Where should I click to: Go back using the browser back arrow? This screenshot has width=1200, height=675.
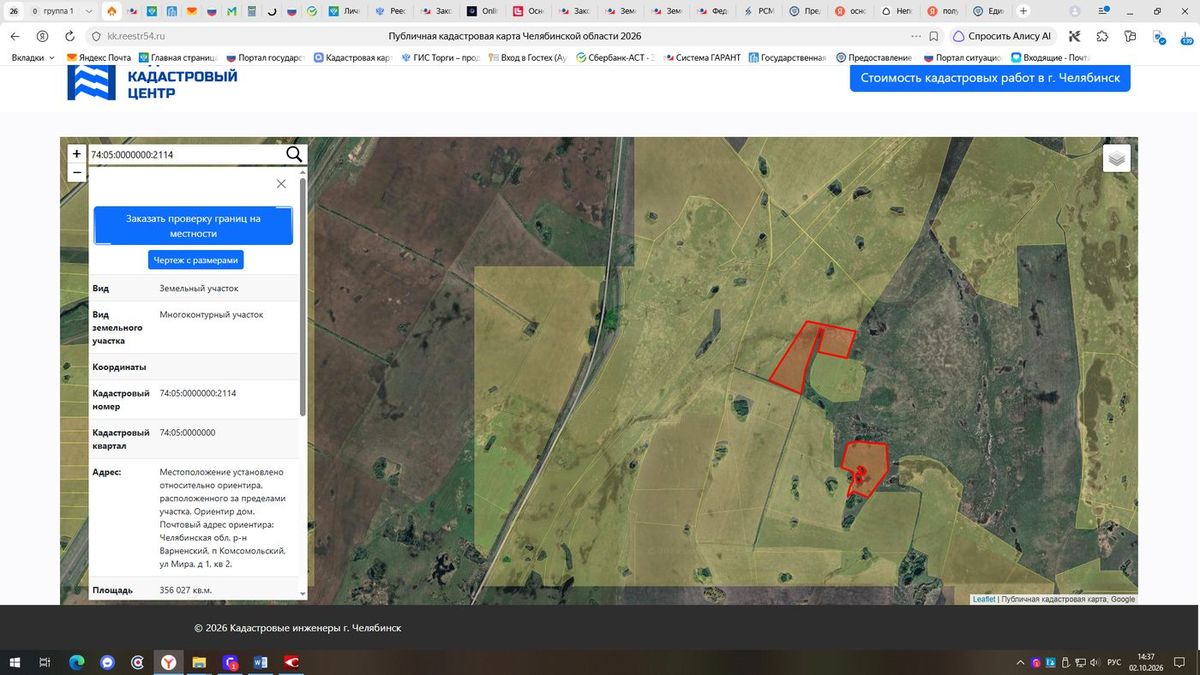point(16,36)
